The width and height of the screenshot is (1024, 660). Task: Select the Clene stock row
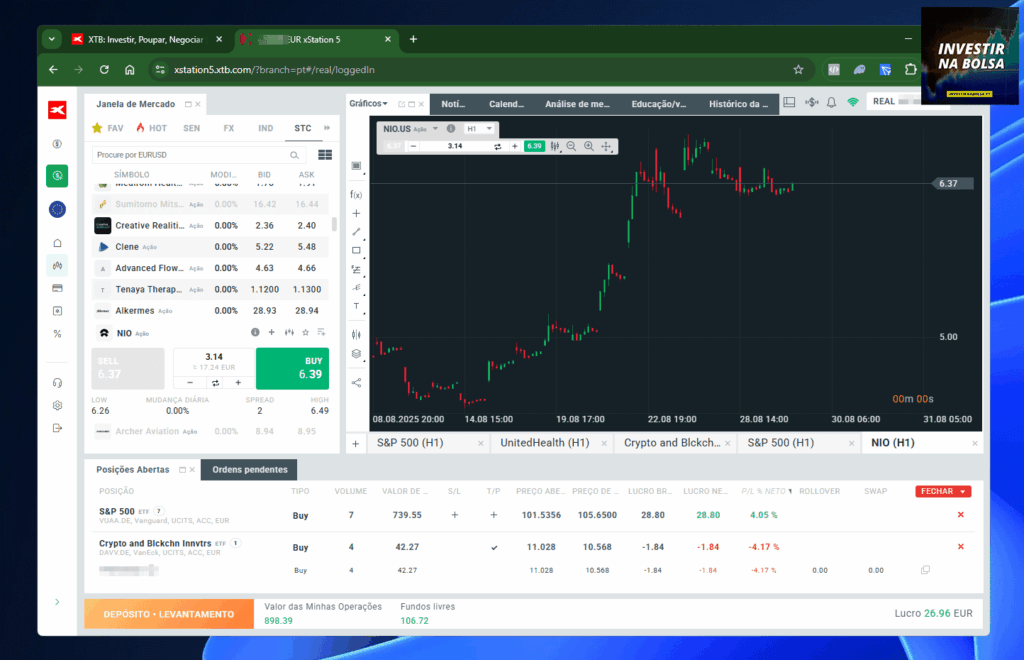pos(211,247)
